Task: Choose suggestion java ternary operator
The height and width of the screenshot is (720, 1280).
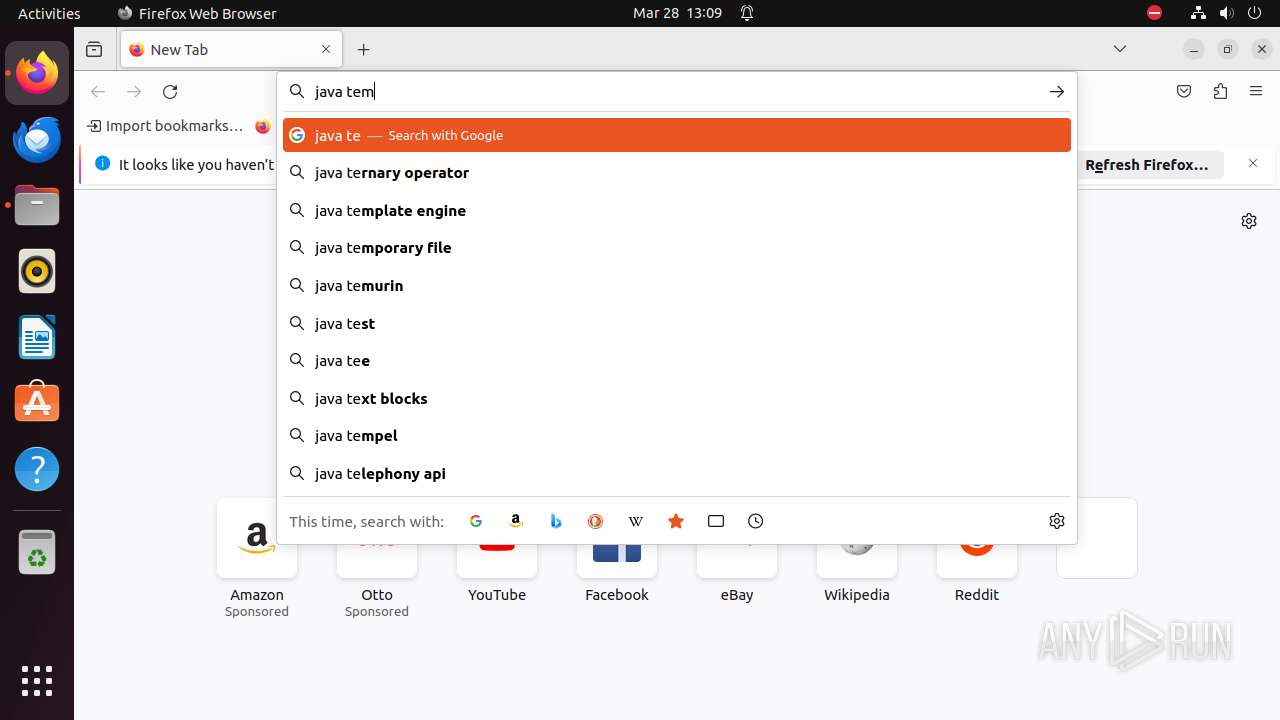Action: [x=677, y=173]
